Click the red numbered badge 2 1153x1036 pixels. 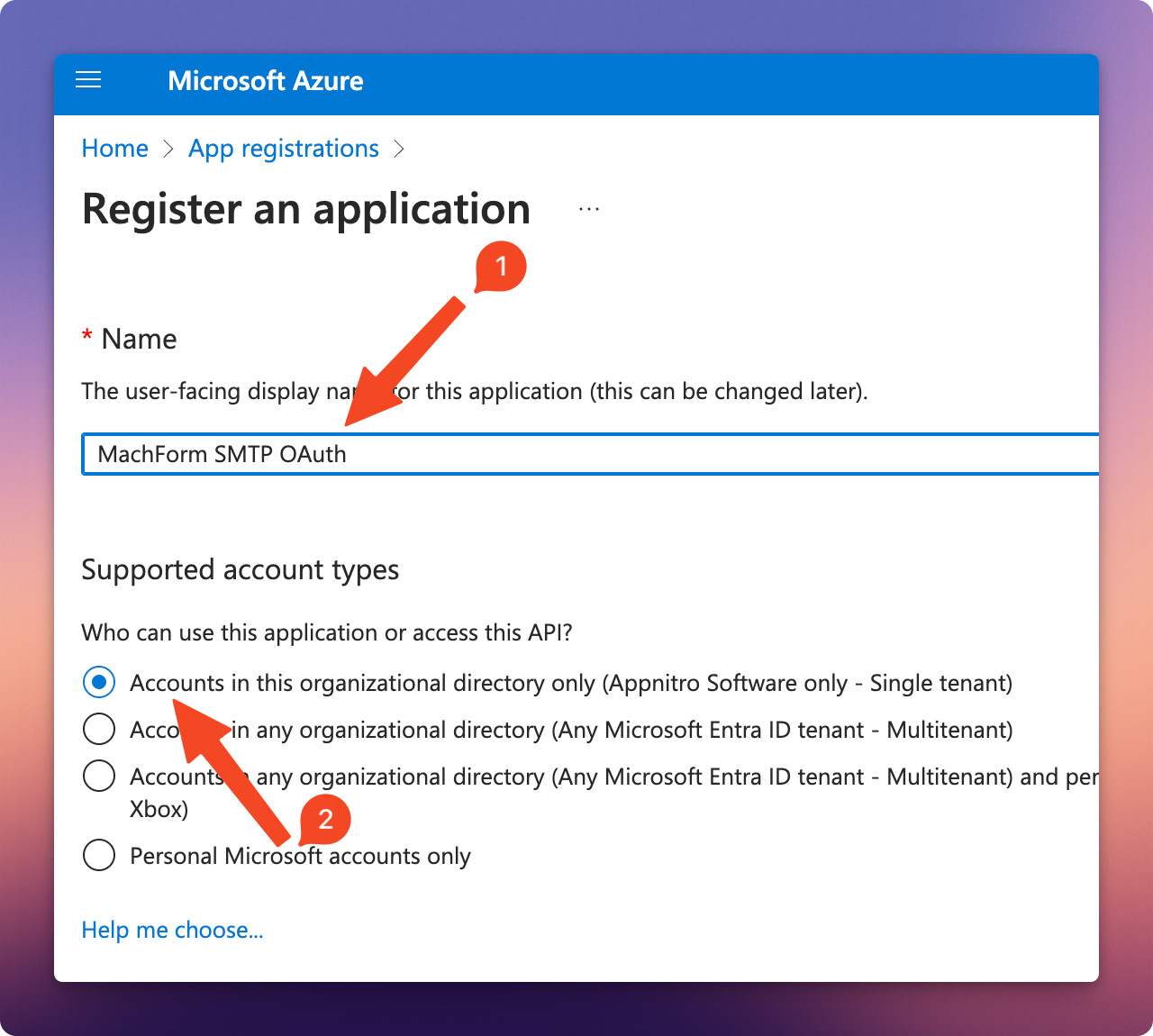325,821
